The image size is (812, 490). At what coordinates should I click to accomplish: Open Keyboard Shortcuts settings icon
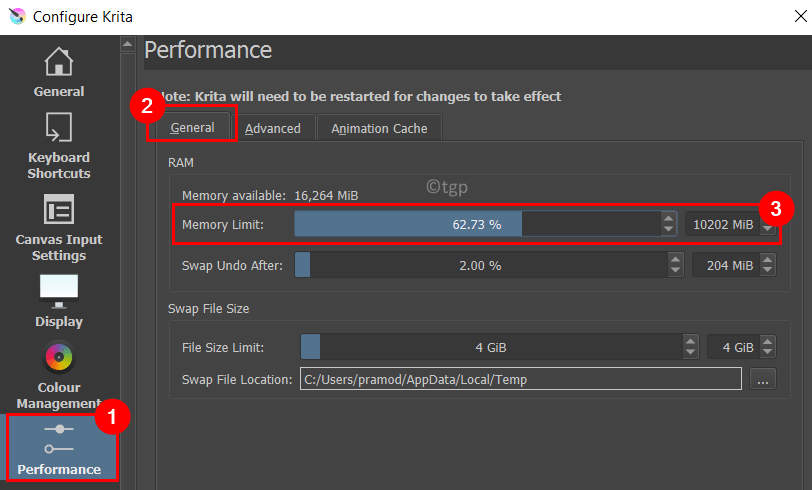point(59,127)
